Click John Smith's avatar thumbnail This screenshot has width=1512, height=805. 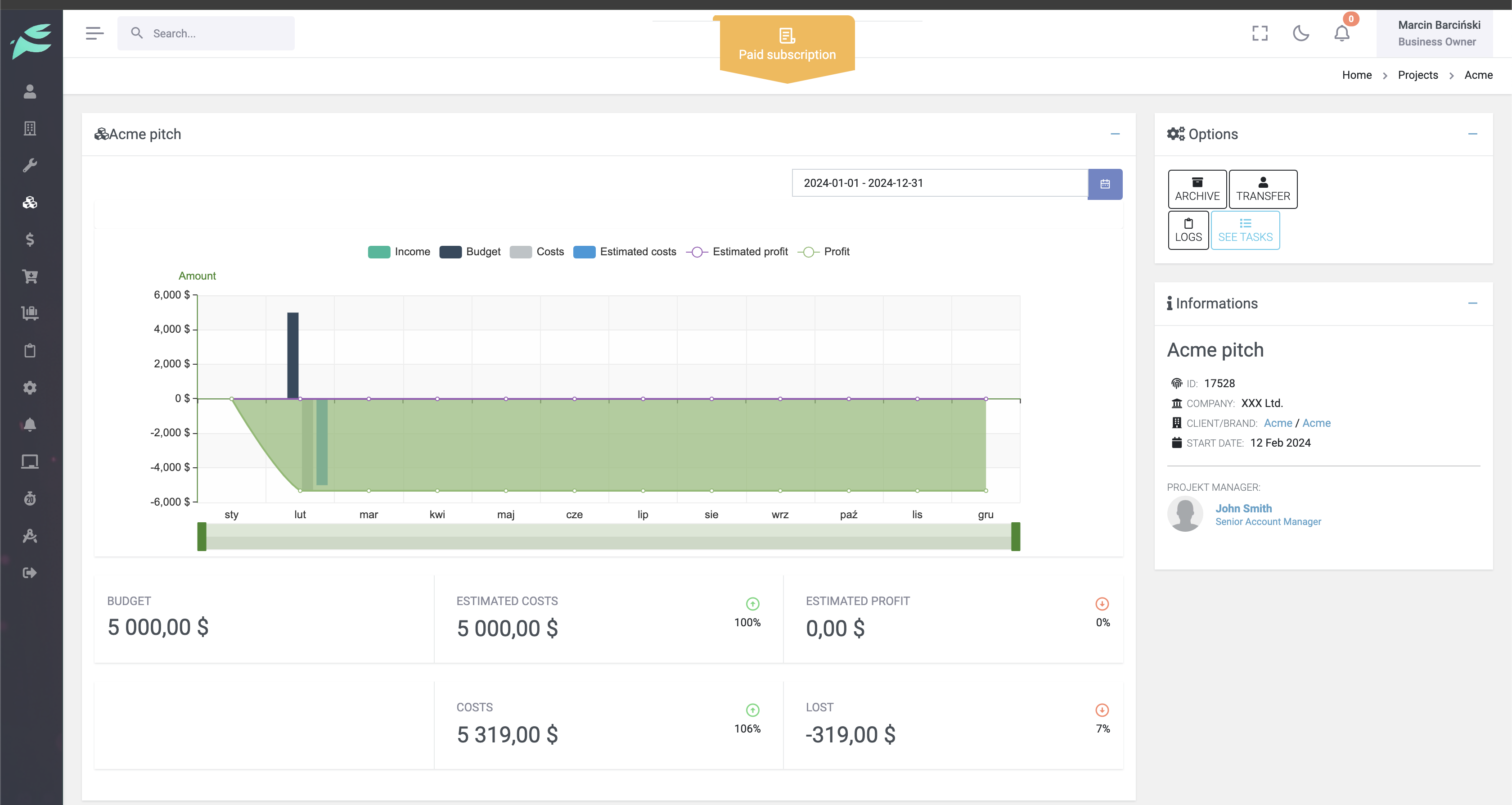coord(1185,514)
